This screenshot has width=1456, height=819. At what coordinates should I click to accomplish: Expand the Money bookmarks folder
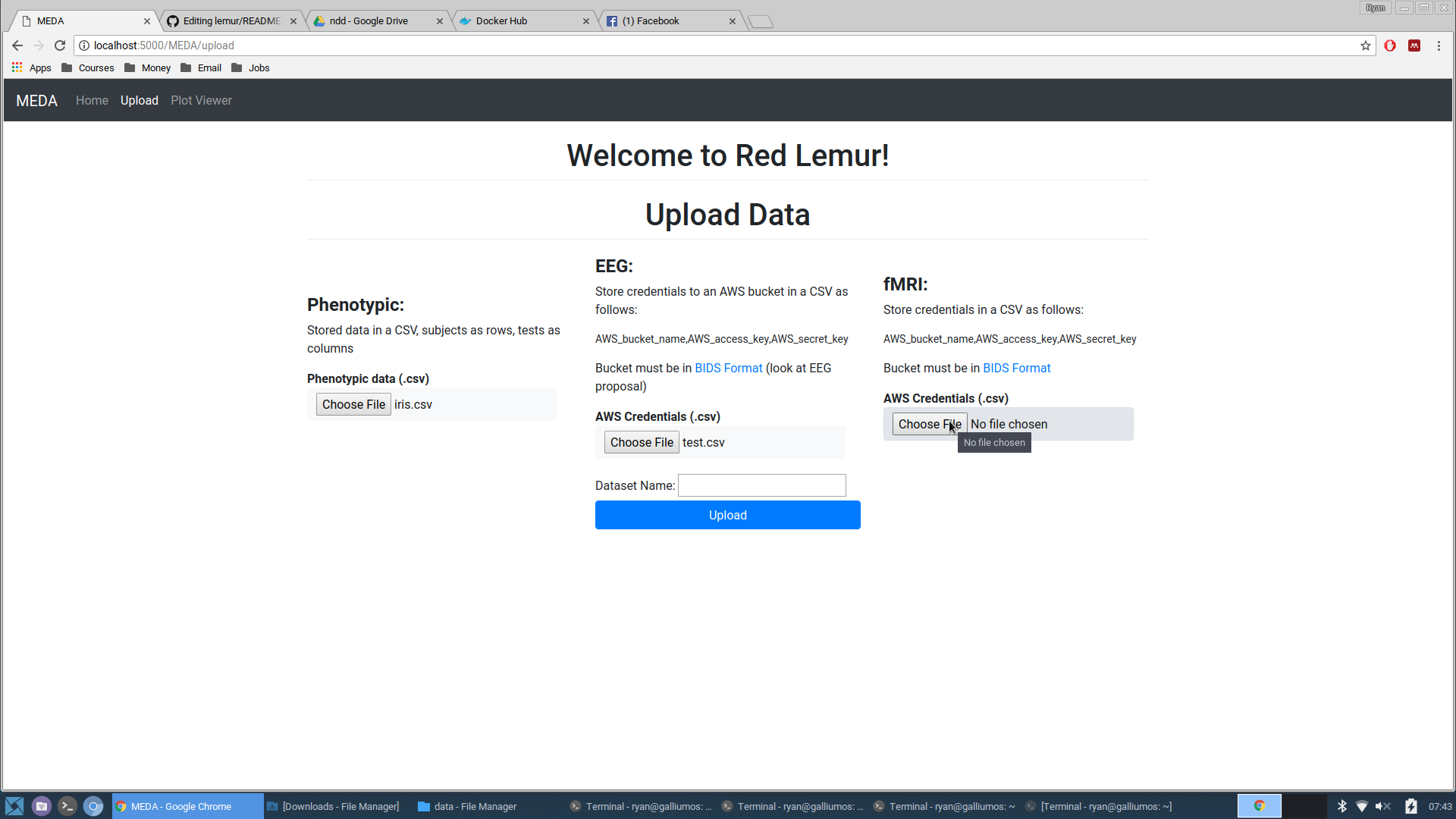[x=147, y=67]
